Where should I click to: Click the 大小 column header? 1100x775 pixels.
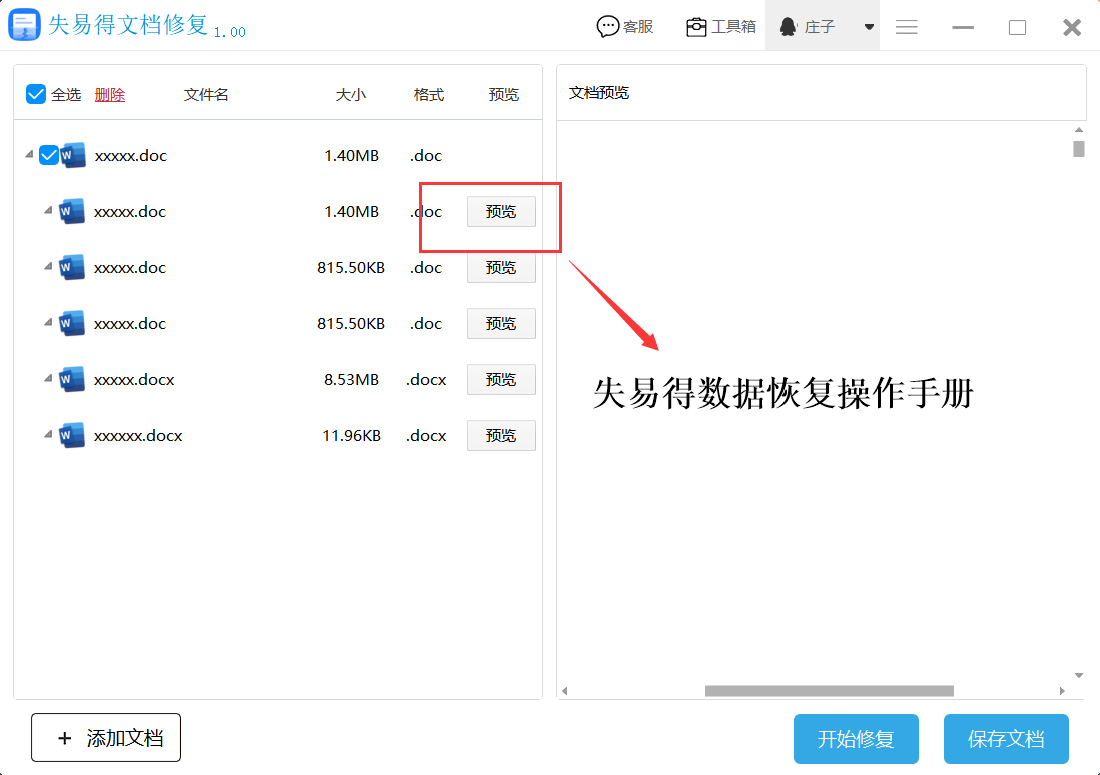tap(351, 95)
